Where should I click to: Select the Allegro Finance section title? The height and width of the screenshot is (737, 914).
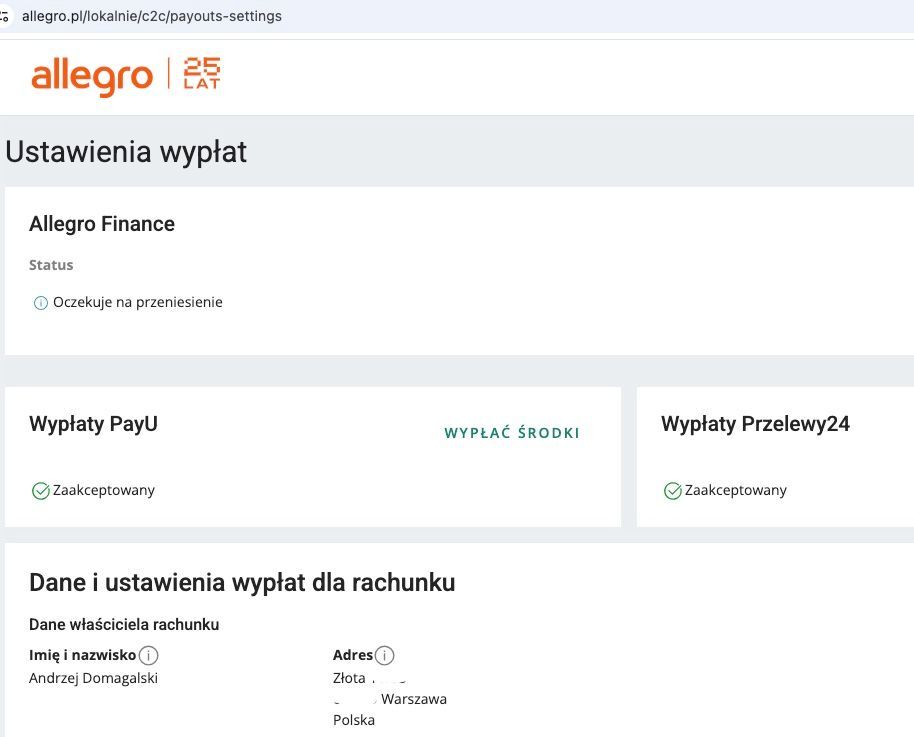click(102, 224)
